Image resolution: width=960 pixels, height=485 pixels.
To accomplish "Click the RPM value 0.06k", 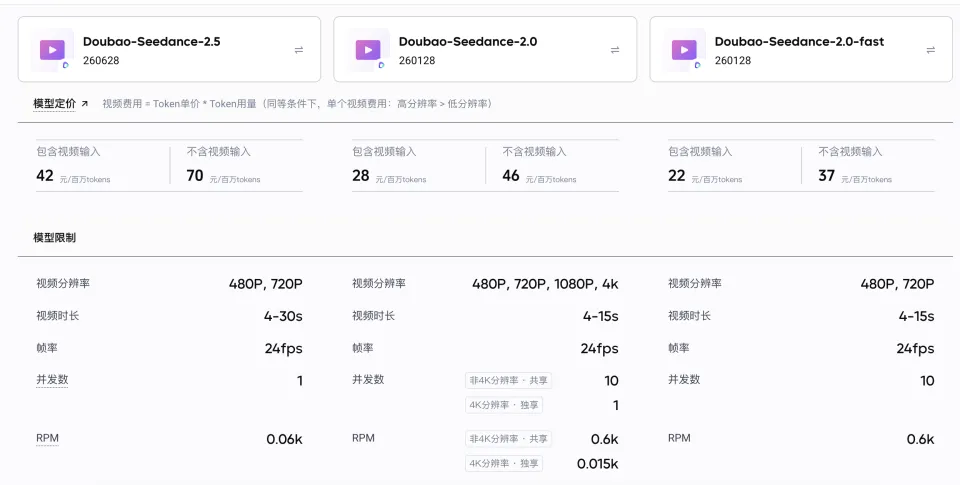I will coord(284,439).
